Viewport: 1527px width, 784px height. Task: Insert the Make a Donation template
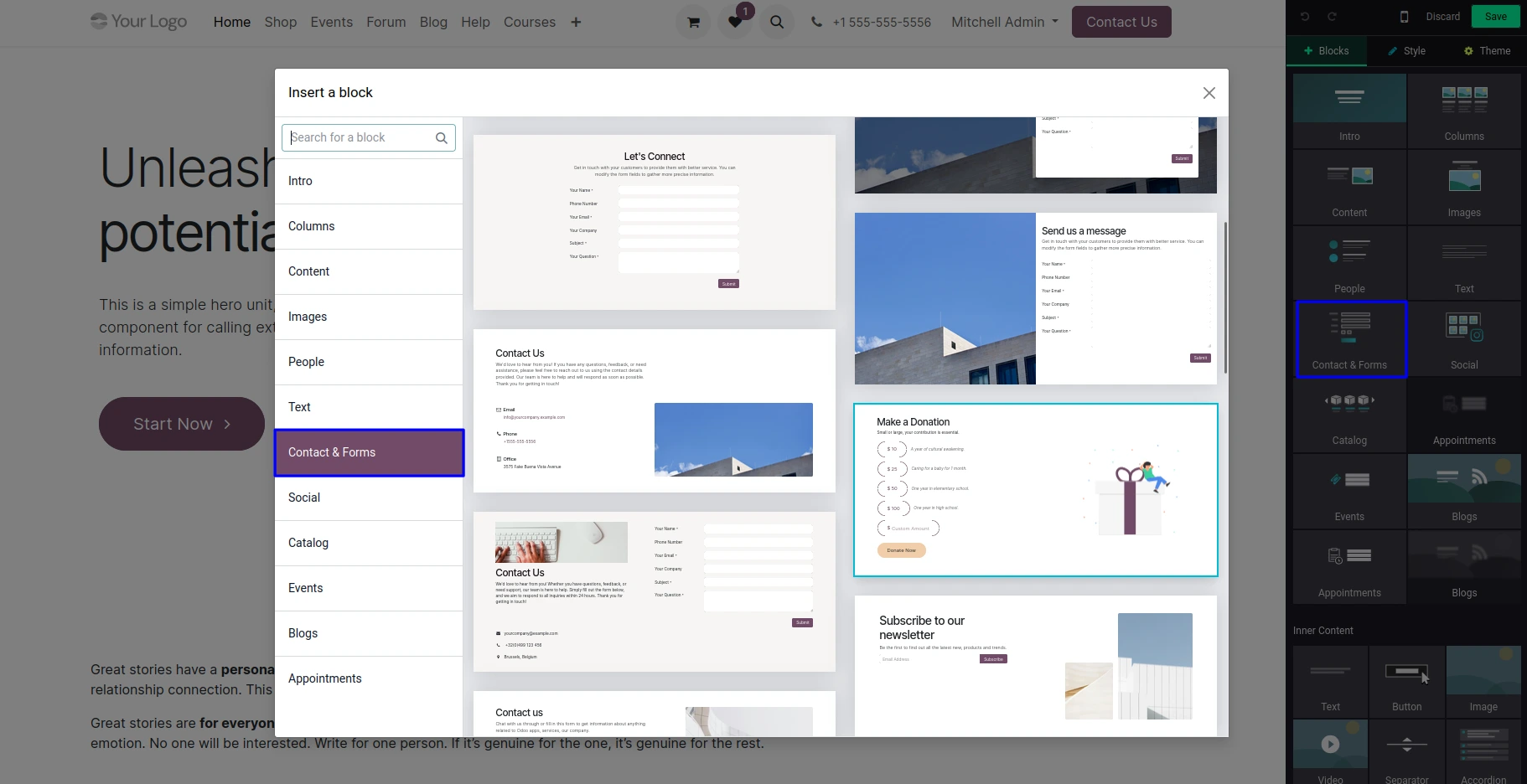[x=1036, y=490]
